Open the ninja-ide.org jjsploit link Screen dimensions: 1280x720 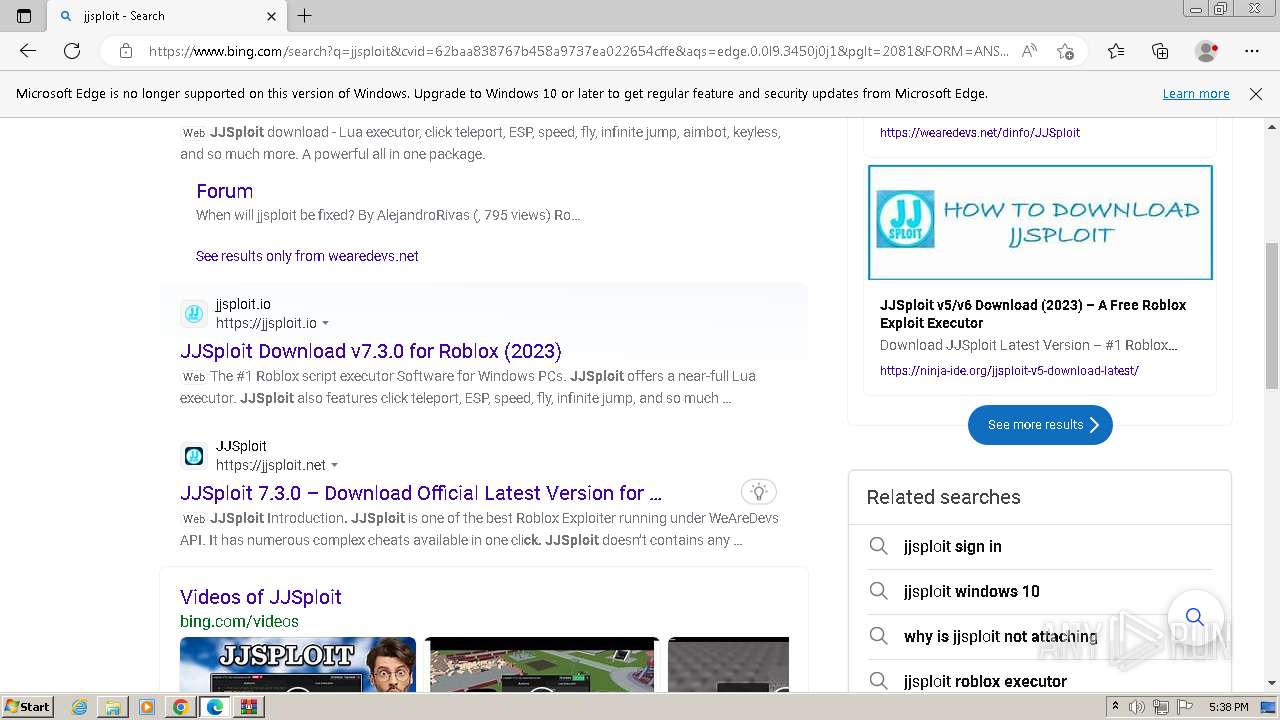pyautogui.click(x=1009, y=370)
